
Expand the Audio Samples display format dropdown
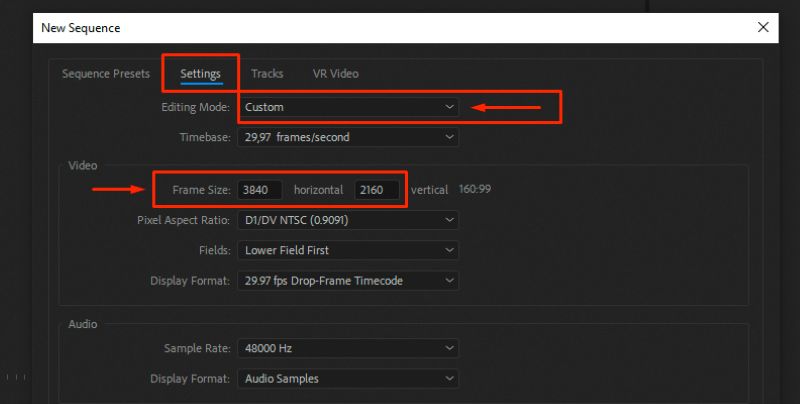(x=347, y=379)
